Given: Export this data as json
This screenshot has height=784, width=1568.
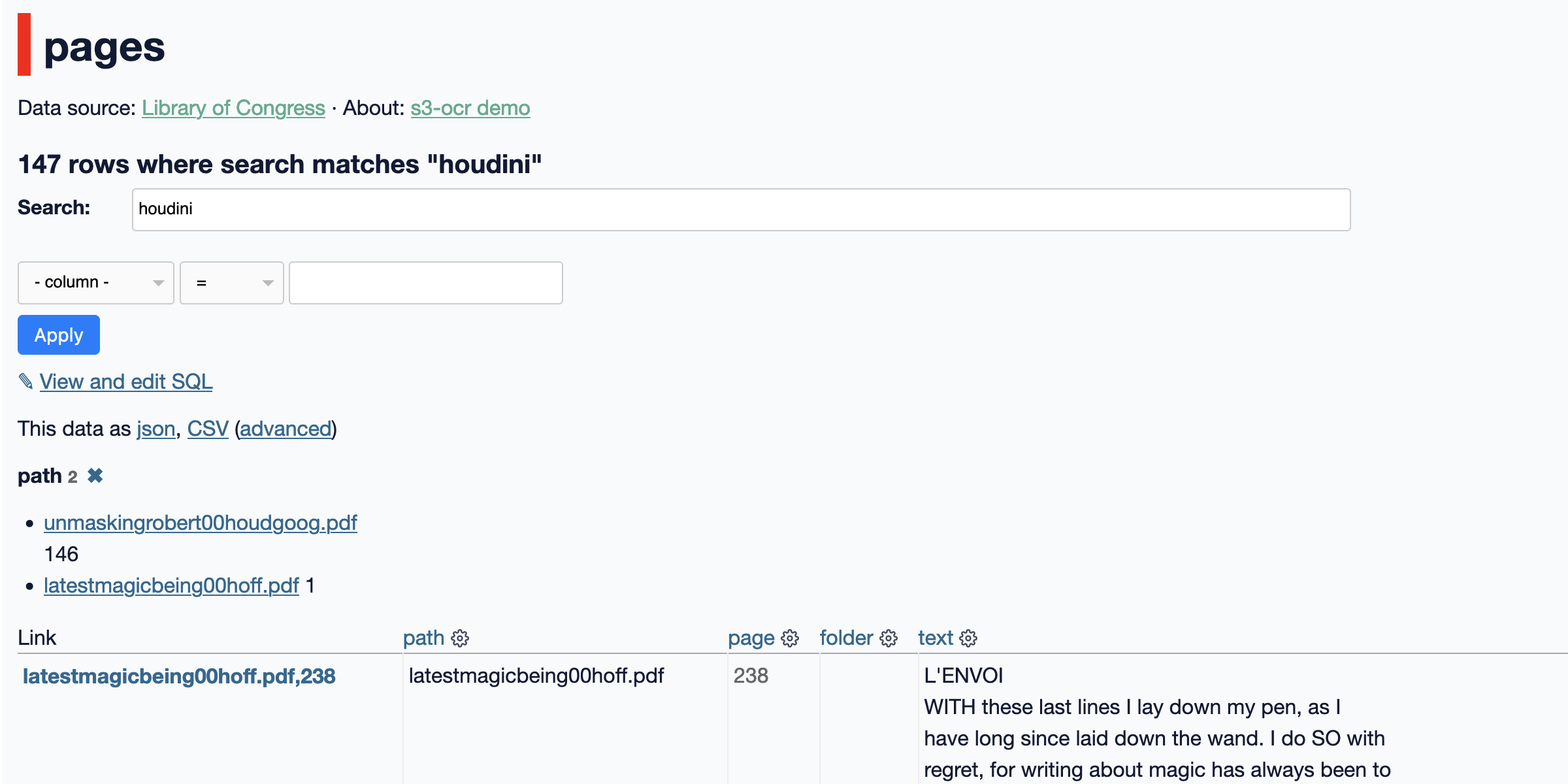Looking at the screenshot, I should coord(155,429).
